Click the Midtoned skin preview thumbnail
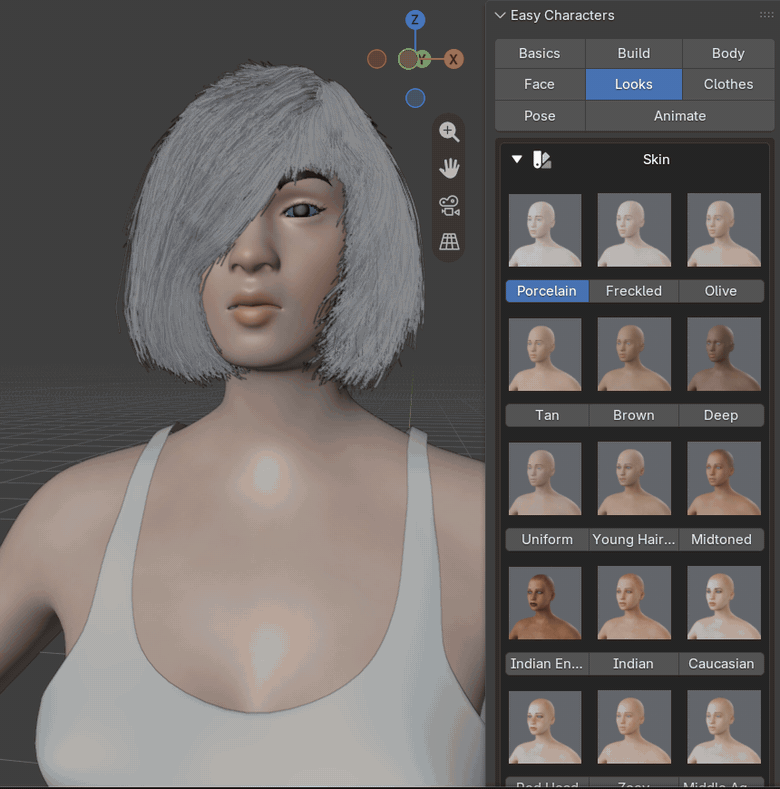The image size is (780, 789). [724, 479]
